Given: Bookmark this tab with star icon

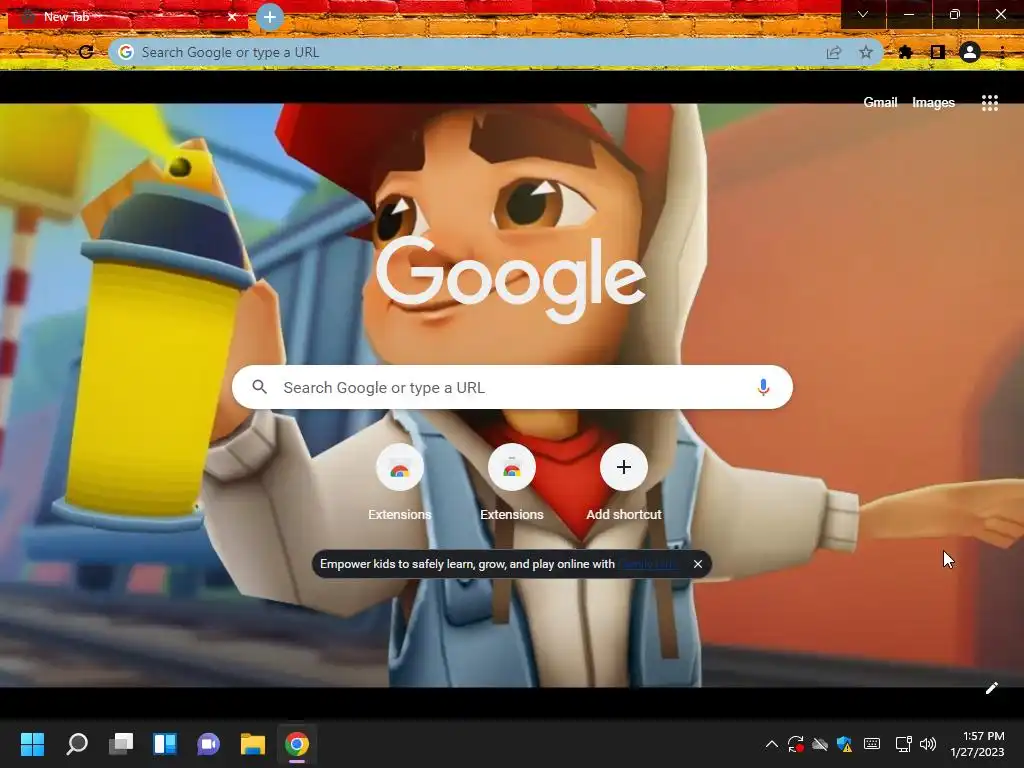Looking at the screenshot, I should pos(865,52).
